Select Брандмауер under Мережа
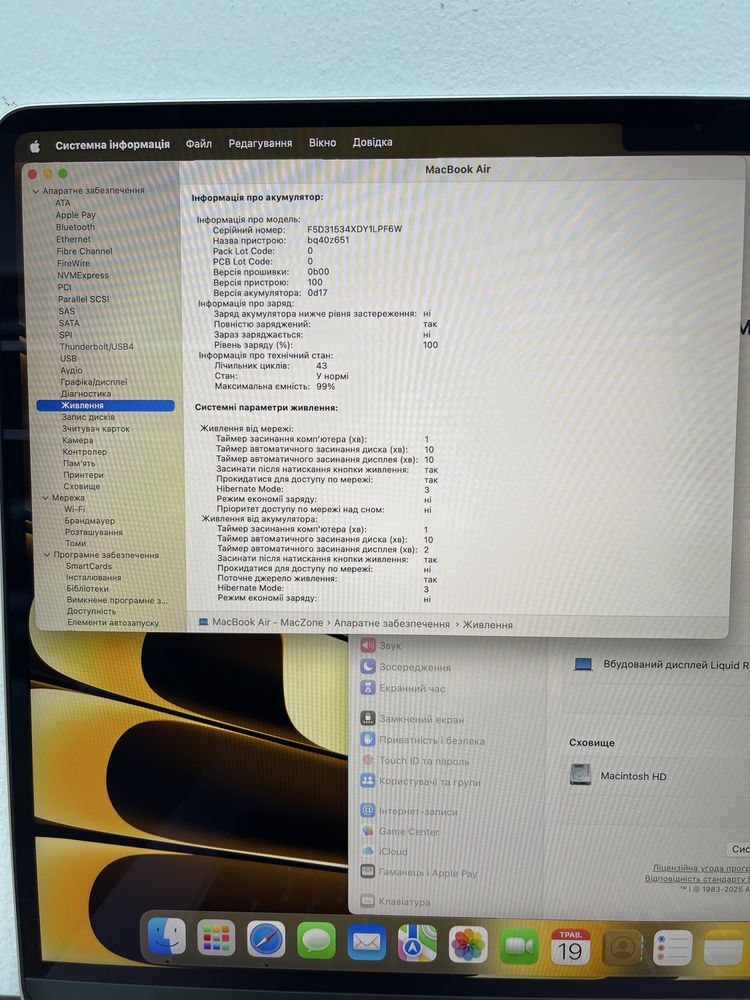 90,520
